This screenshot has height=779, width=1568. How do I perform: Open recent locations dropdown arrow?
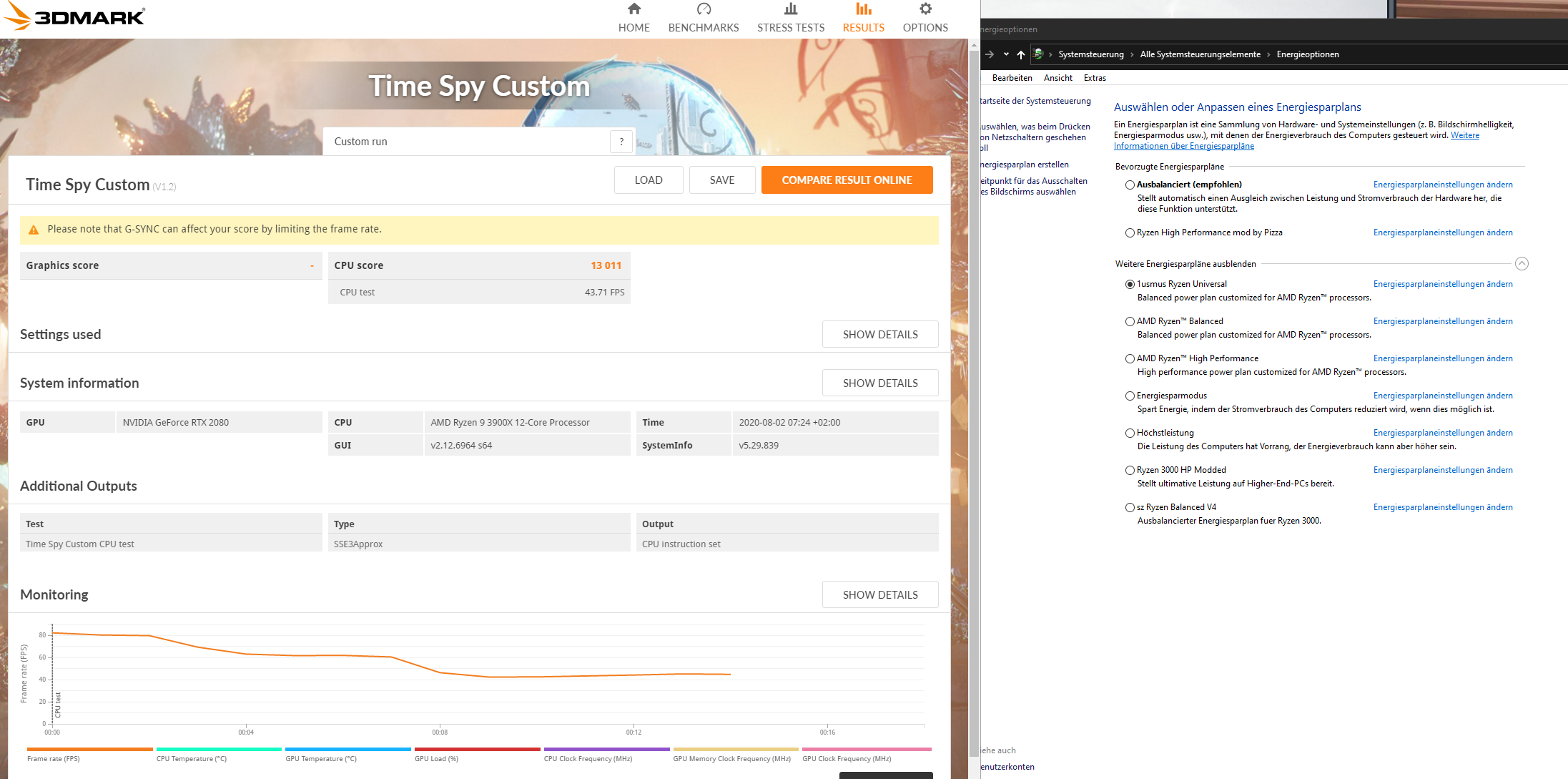1005,54
